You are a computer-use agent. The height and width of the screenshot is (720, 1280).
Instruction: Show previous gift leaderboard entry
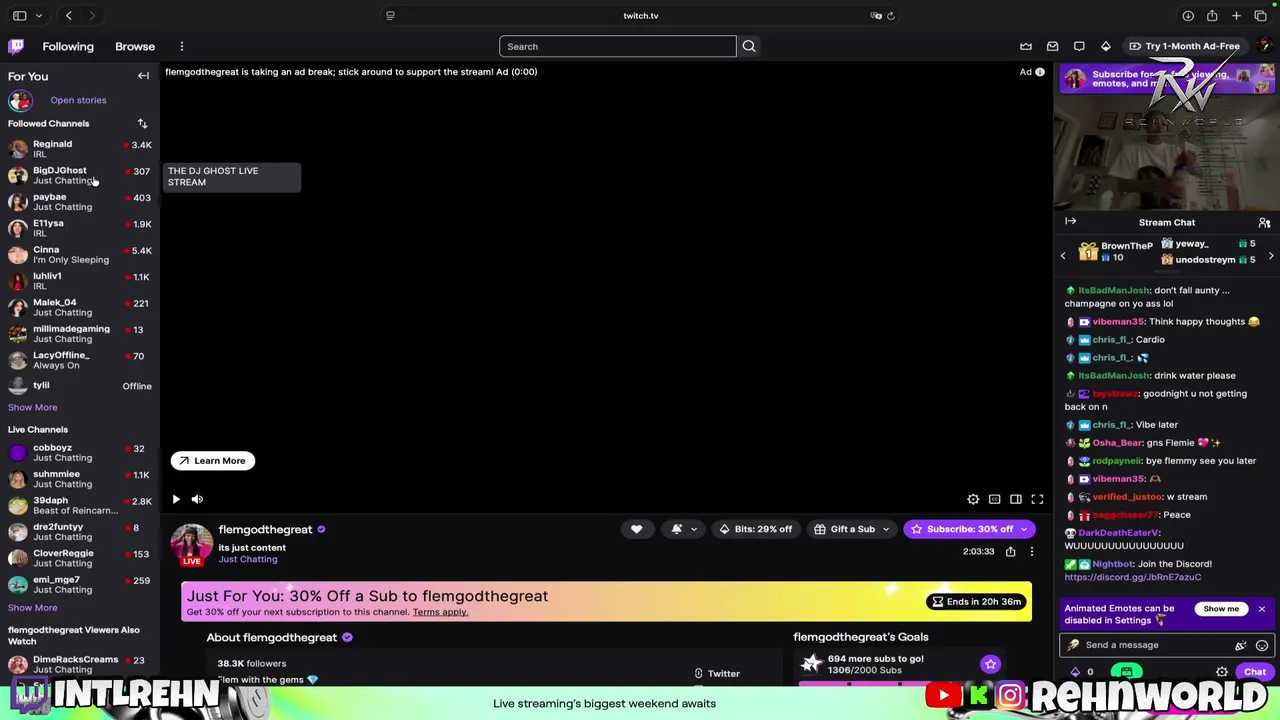tap(1063, 256)
